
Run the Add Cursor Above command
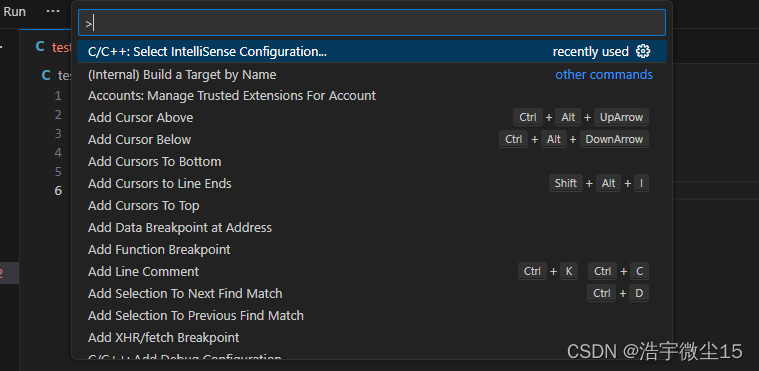click(x=372, y=117)
